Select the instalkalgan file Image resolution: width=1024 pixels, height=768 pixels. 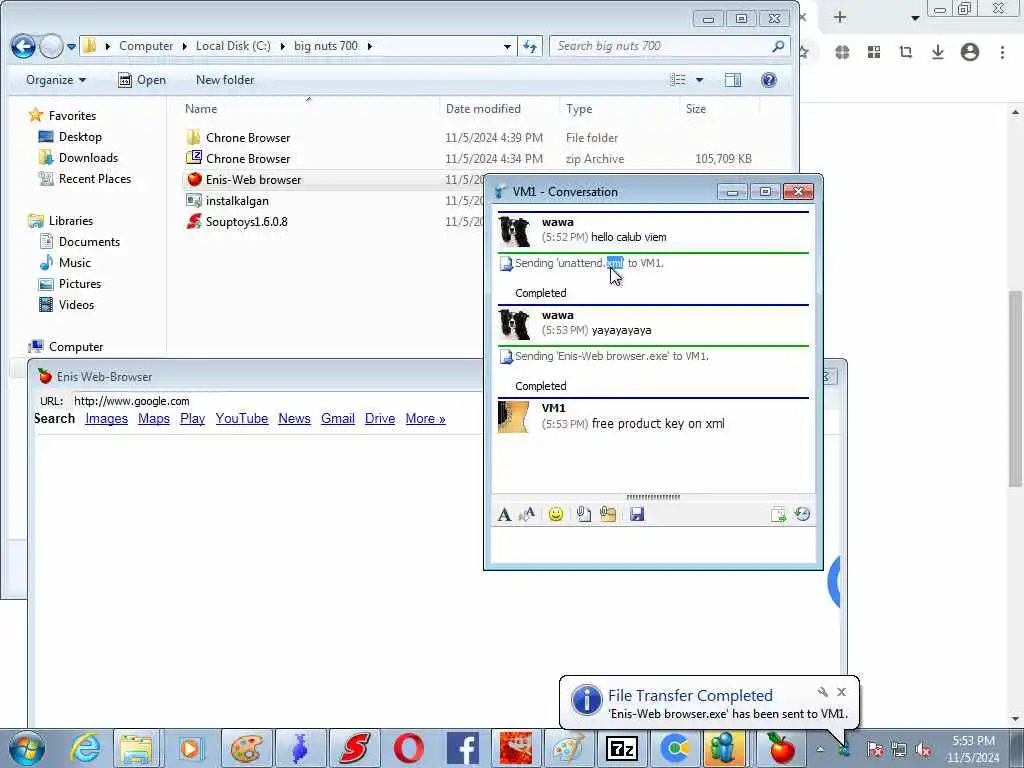click(227, 201)
